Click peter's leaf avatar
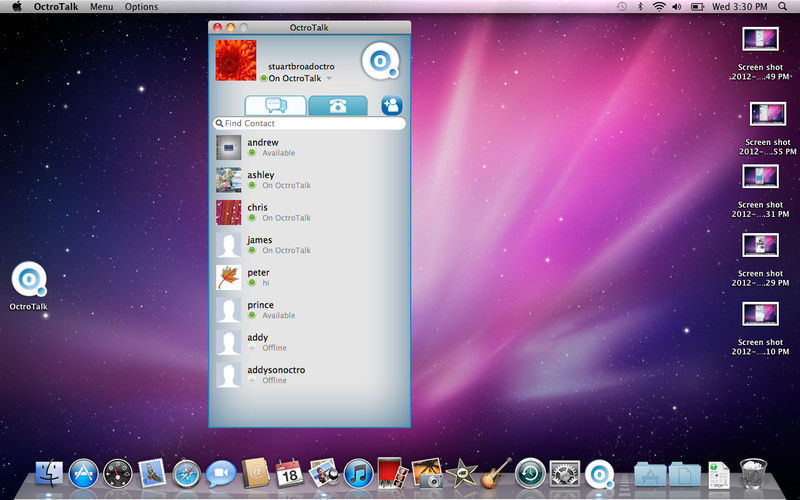The width and height of the screenshot is (800, 500). (x=228, y=277)
